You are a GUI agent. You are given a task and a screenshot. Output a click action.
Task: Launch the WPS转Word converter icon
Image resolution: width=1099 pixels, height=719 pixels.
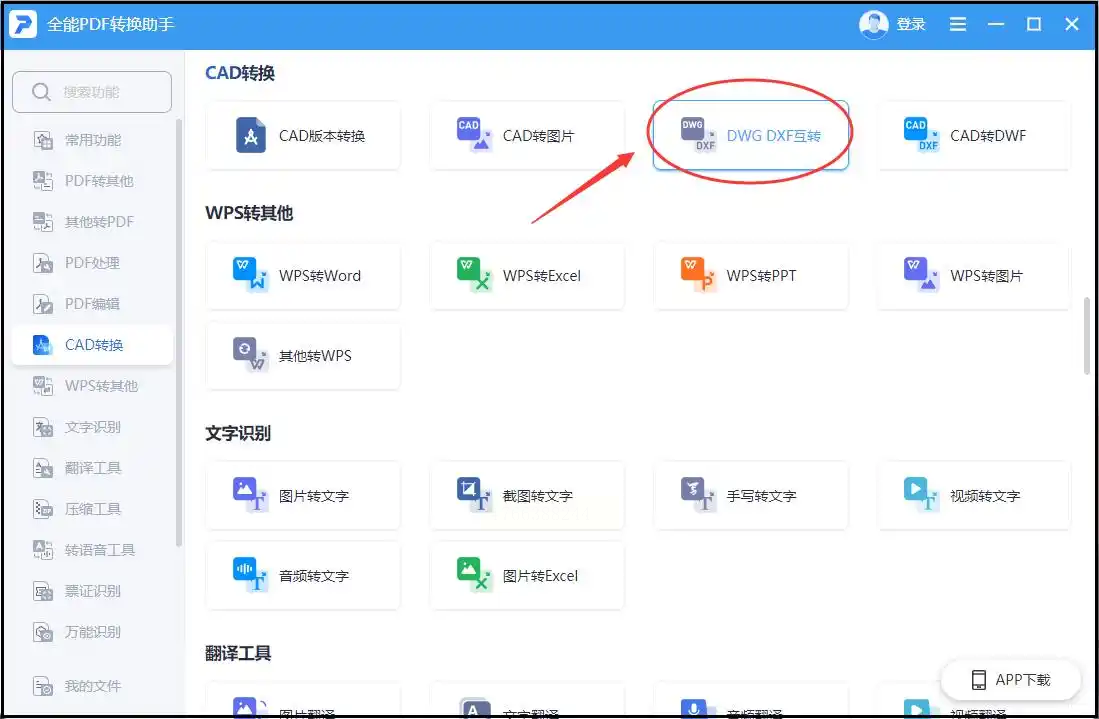pos(250,275)
